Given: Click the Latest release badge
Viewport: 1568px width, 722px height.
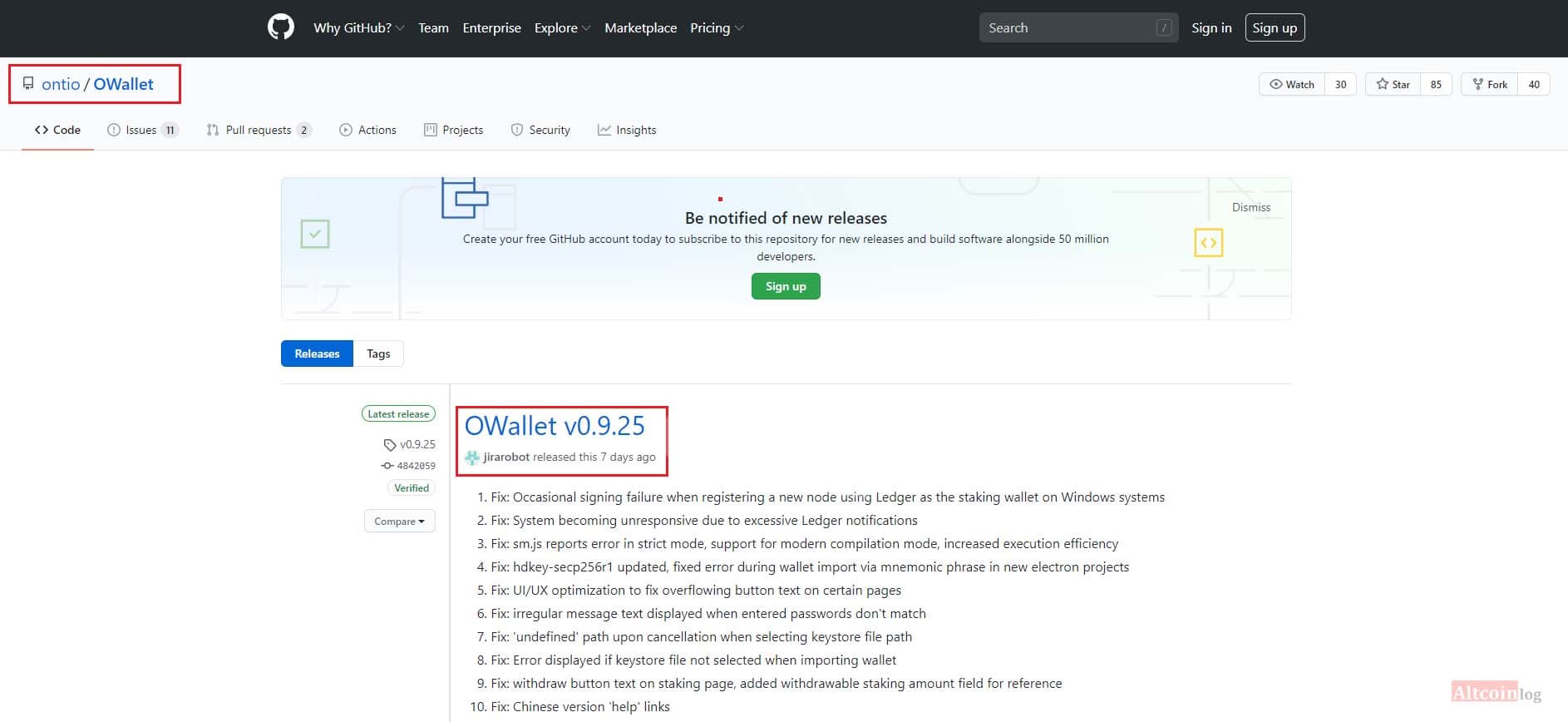Looking at the screenshot, I should pos(398,413).
